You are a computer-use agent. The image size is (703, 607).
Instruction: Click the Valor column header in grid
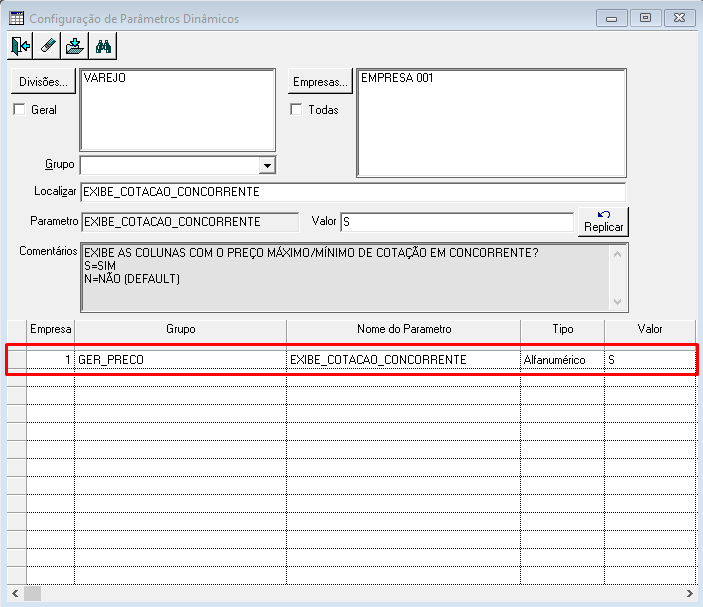click(650, 330)
